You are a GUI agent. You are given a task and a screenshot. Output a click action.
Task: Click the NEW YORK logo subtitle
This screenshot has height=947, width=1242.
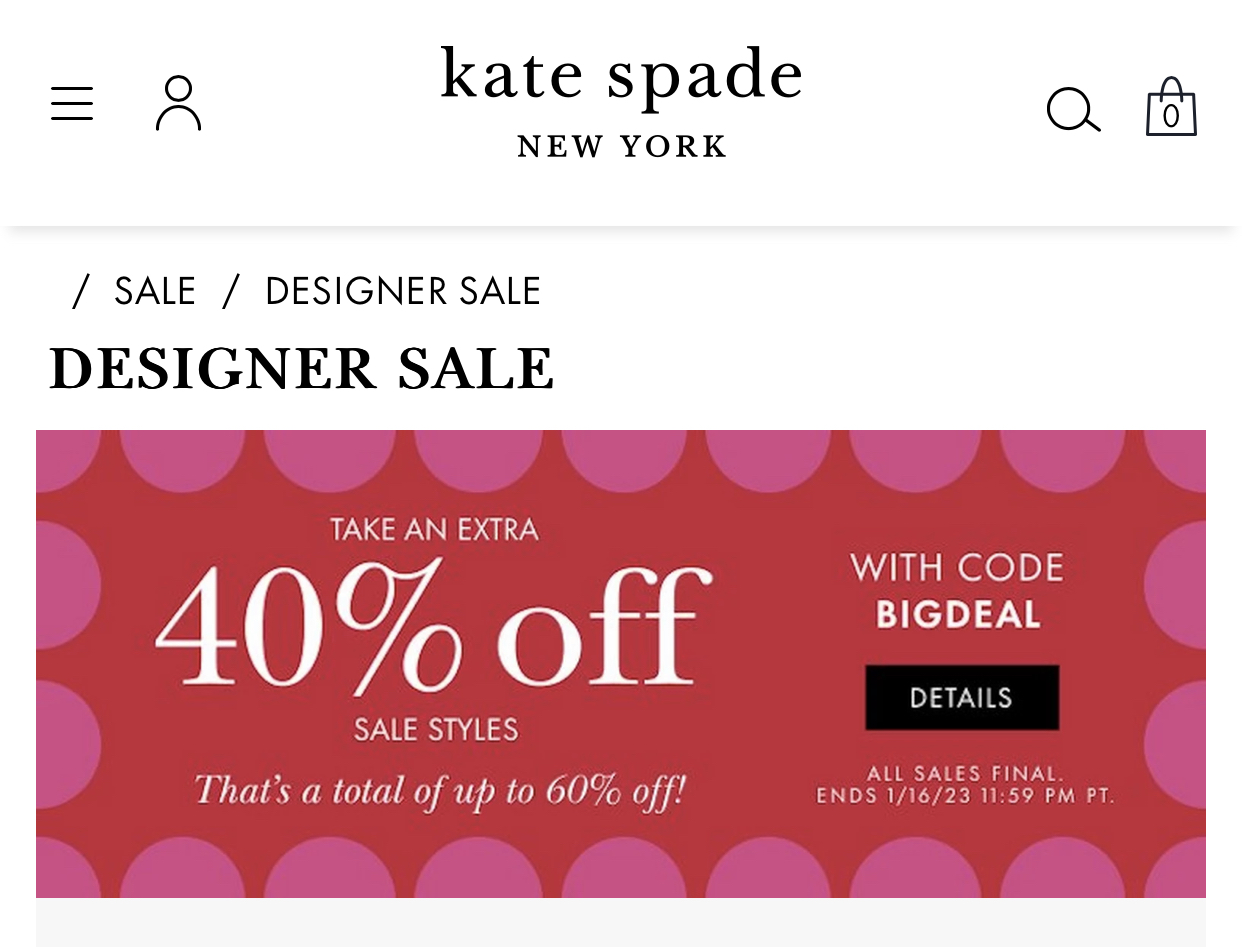(621, 147)
